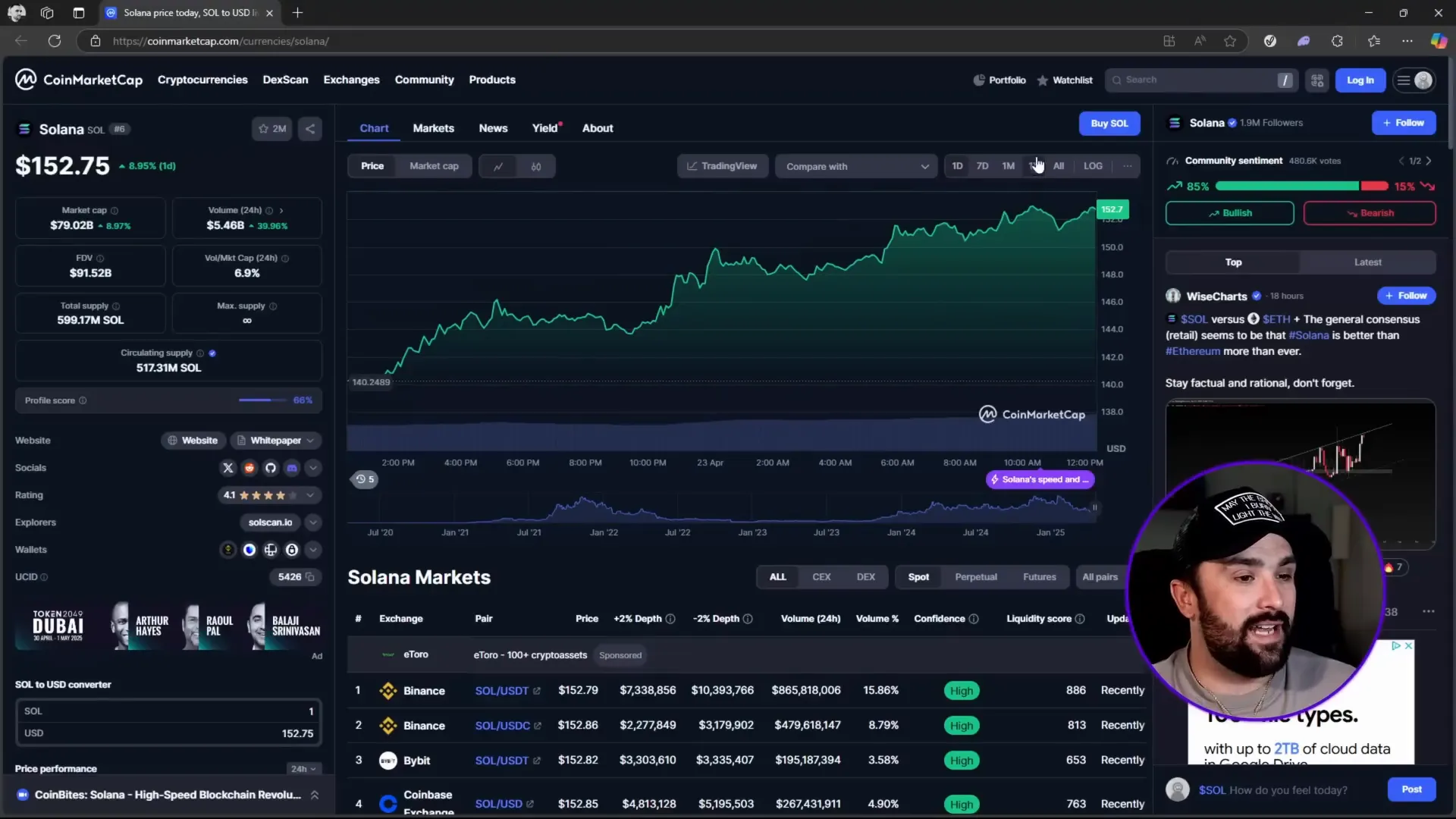Set chart range to 7D
The width and height of the screenshot is (1456, 819).
(x=982, y=166)
